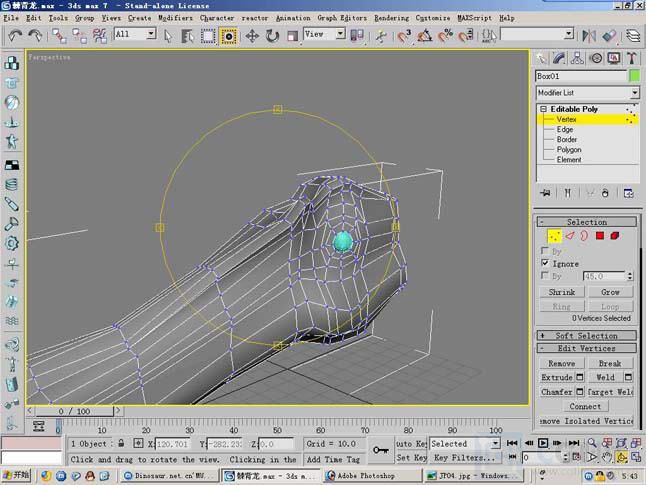Activate Select and Rotate tool

tap(272, 36)
